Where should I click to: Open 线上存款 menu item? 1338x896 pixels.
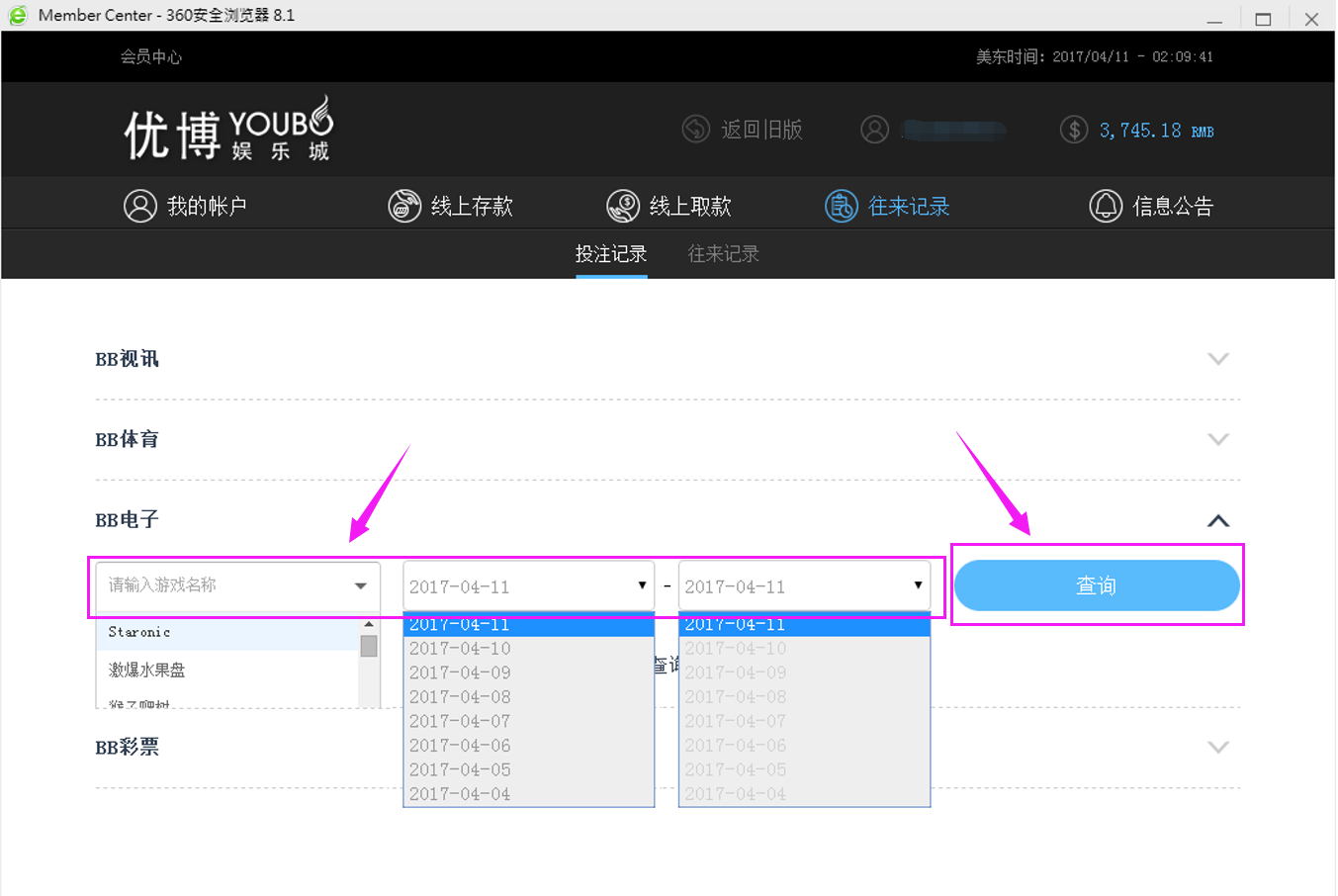tap(450, 206)
